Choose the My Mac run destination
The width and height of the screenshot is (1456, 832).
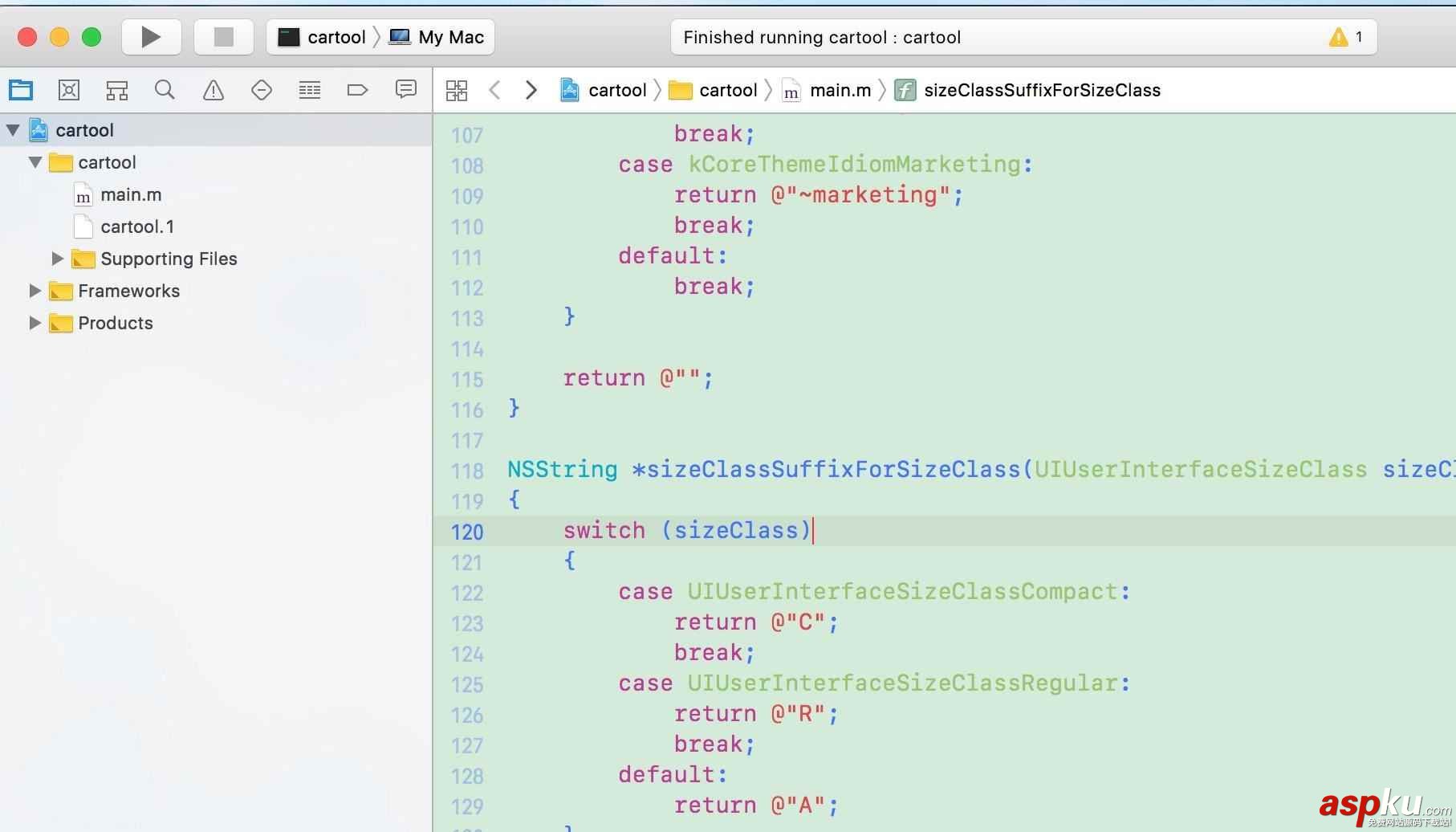436,37
